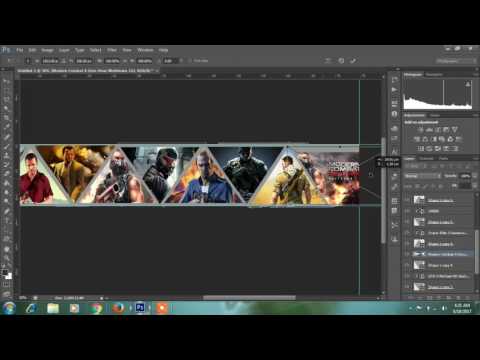The image size is (480, 360).
Task: Open the Normal blend mode dropdown
Action: (422, 176)
